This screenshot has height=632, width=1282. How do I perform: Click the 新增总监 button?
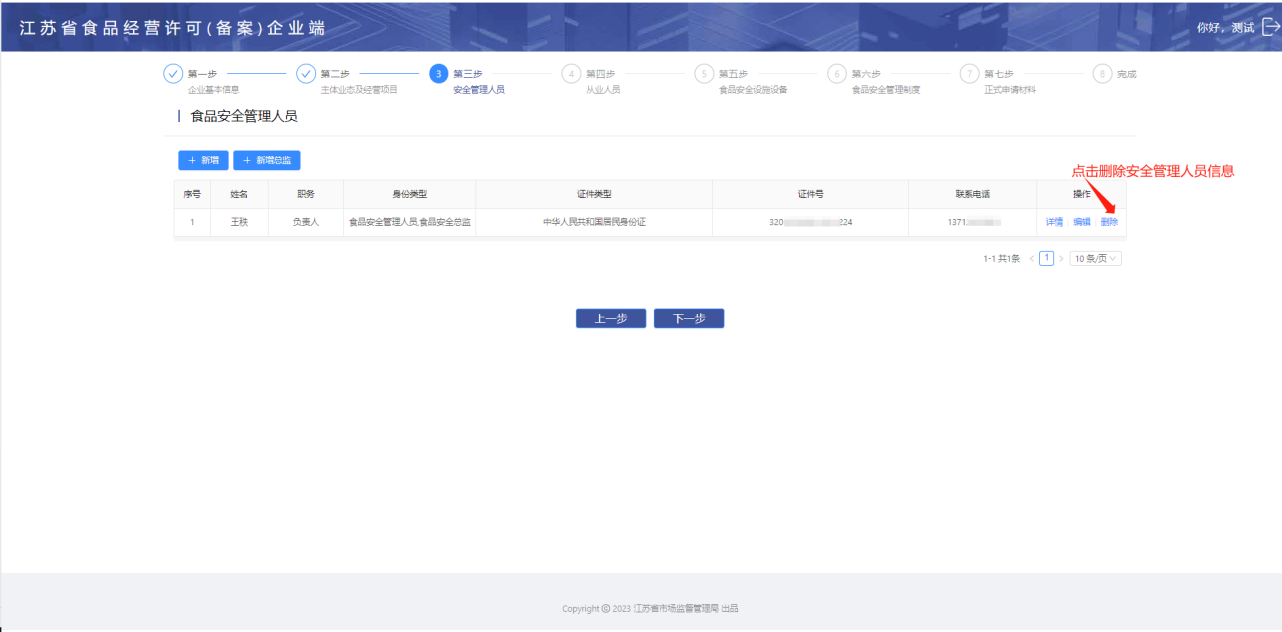tap(267, 160)
